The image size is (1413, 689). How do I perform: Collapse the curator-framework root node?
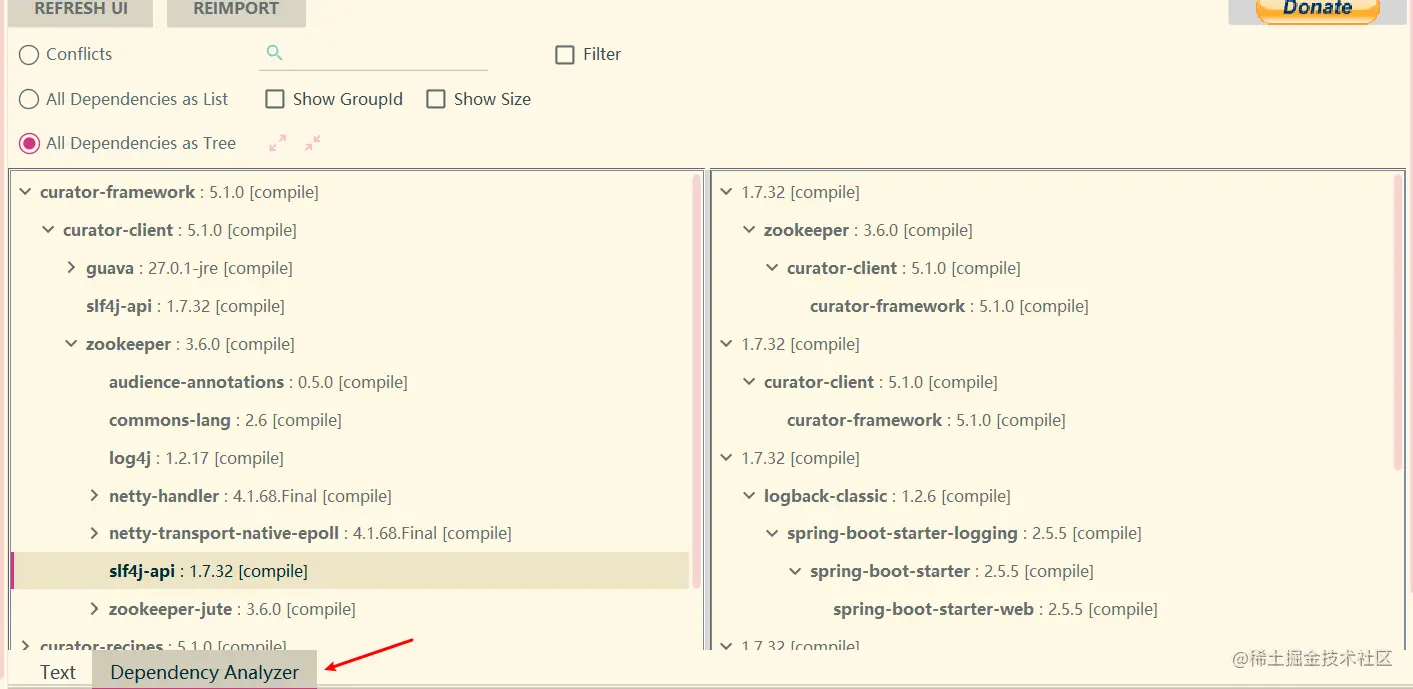(x=25, y=192)
